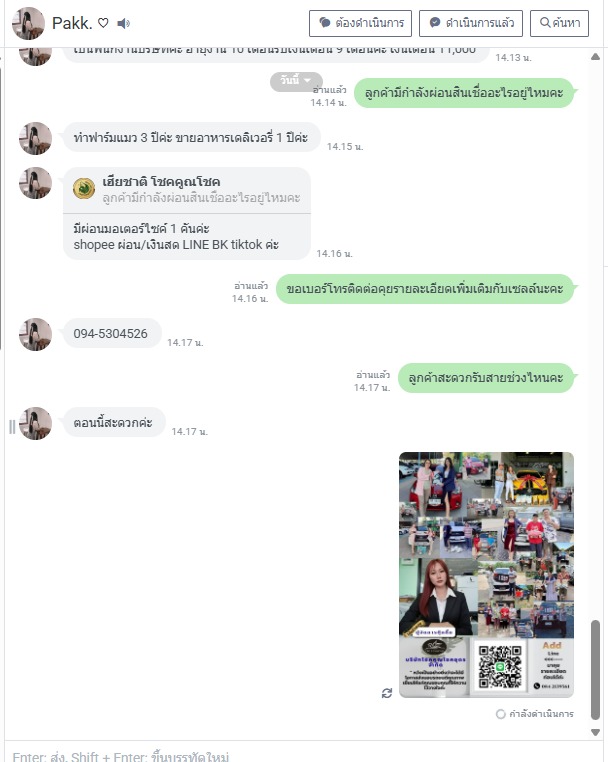Click the phone number 094-5304526 message

coord(112,334)
